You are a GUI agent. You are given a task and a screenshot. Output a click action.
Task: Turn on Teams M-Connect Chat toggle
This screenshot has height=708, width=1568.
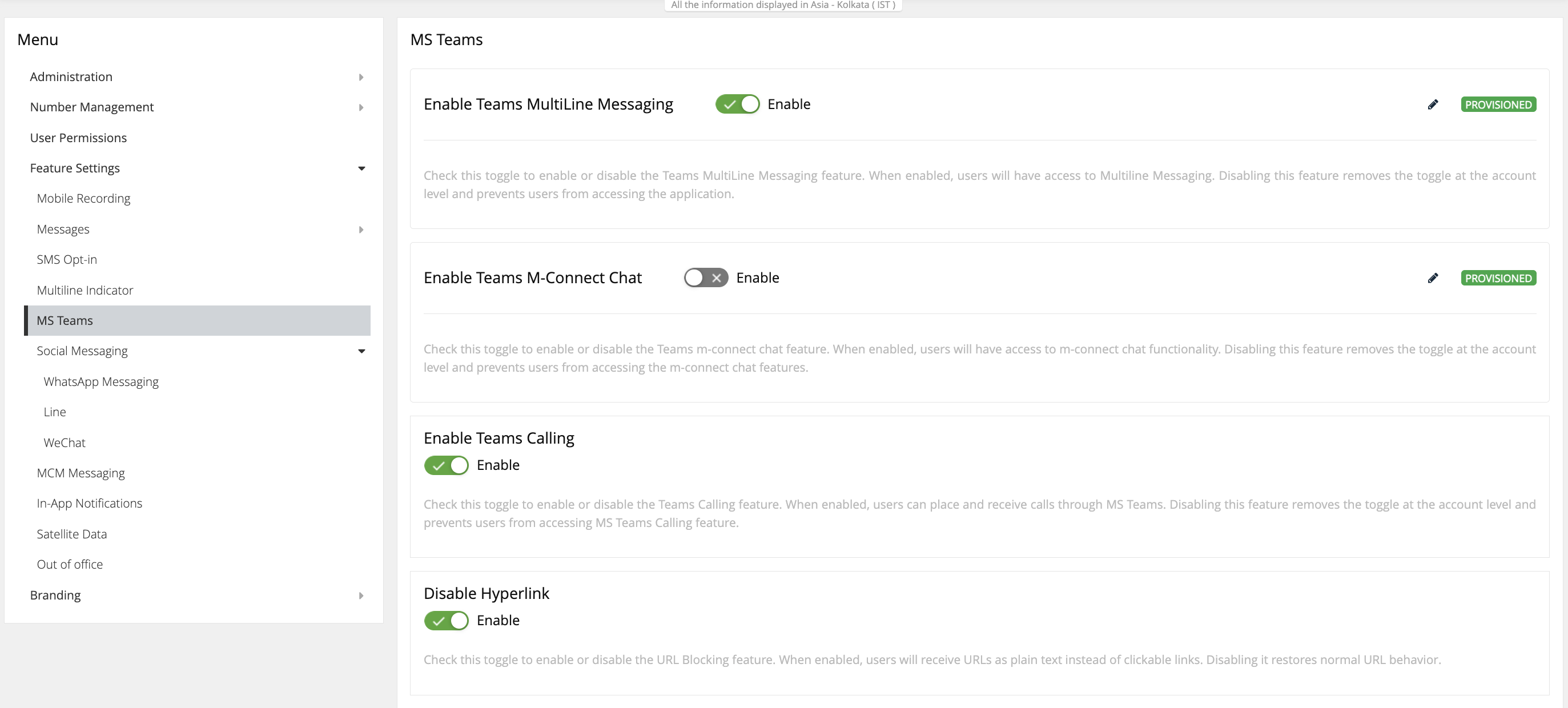pyautogui.click(x=705, y=277)
